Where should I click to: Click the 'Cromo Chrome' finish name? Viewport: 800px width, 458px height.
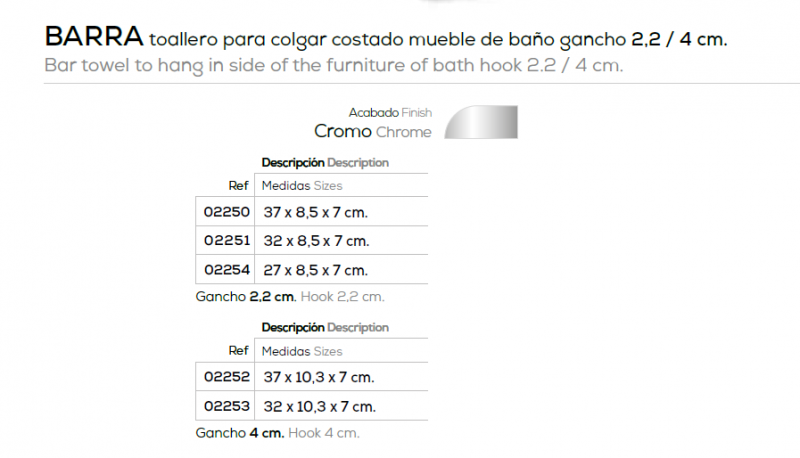(373, 132)
